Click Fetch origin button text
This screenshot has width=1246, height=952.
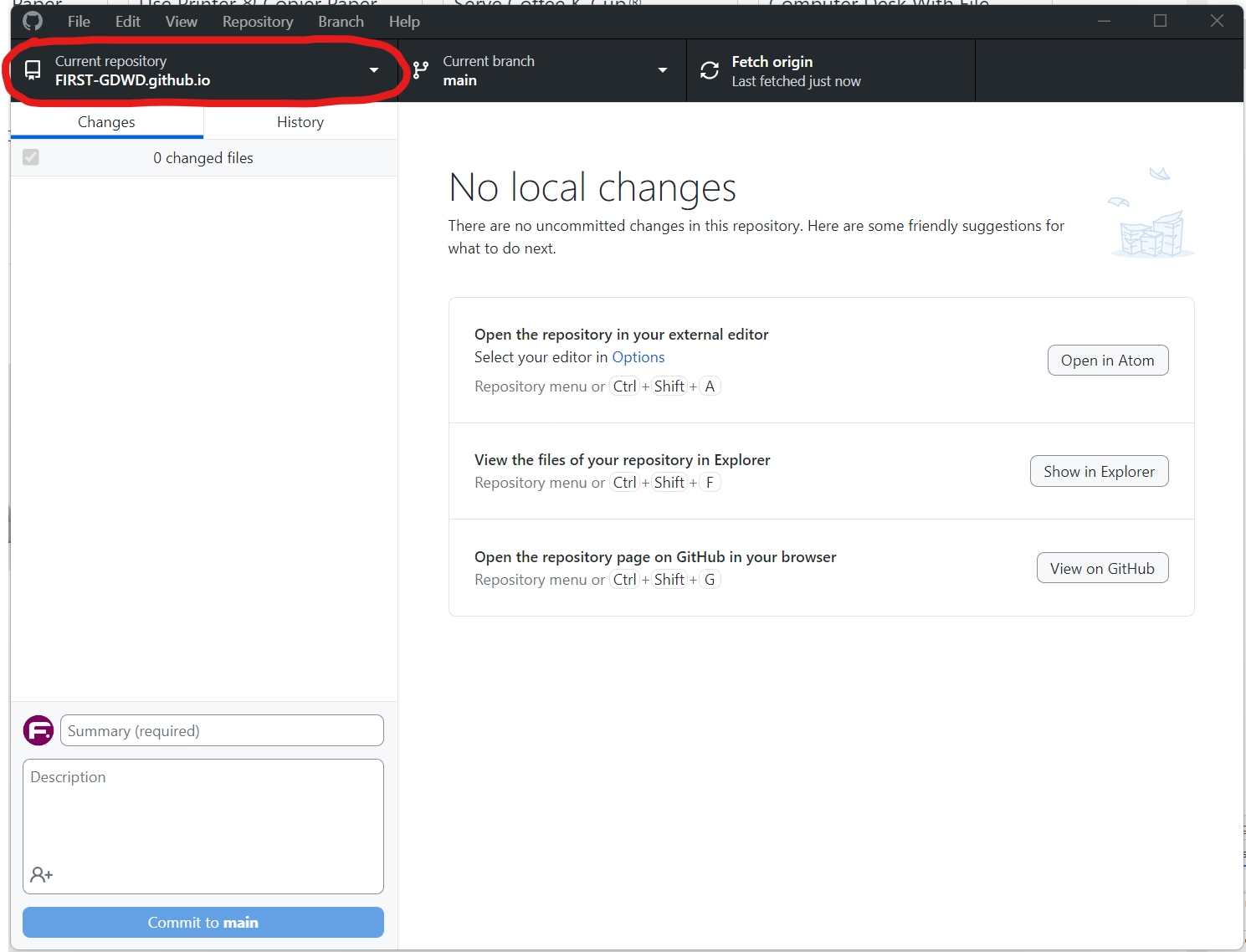[772, 62]
